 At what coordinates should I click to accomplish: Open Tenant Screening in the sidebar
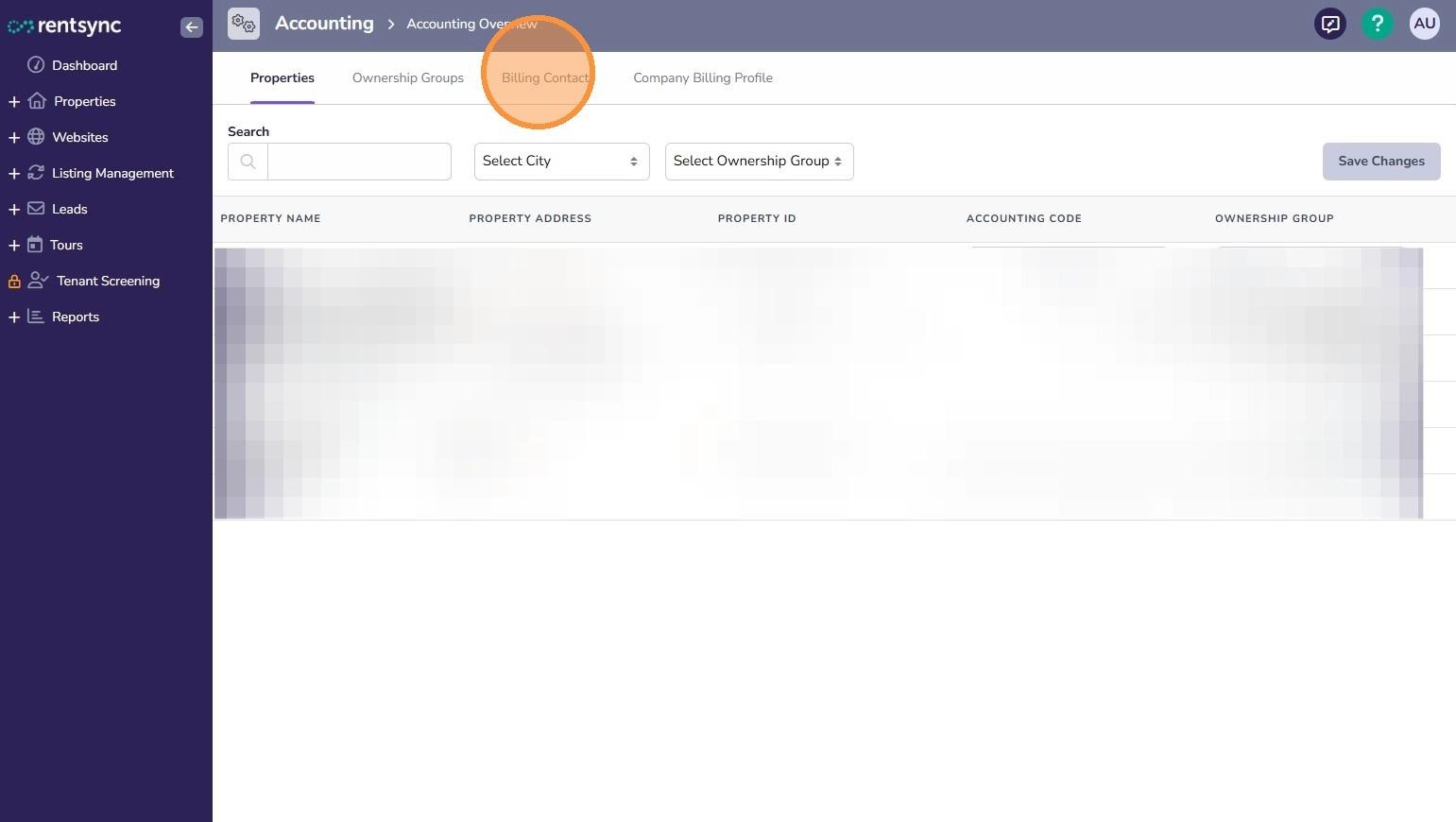(x=108, y=281)
